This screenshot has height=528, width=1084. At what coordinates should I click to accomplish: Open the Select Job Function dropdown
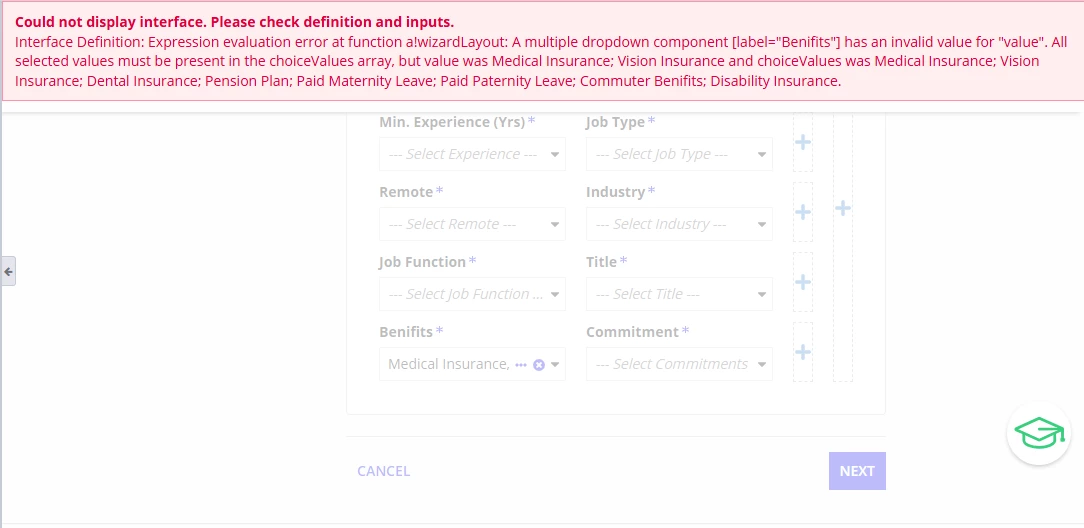coord(472,294)
